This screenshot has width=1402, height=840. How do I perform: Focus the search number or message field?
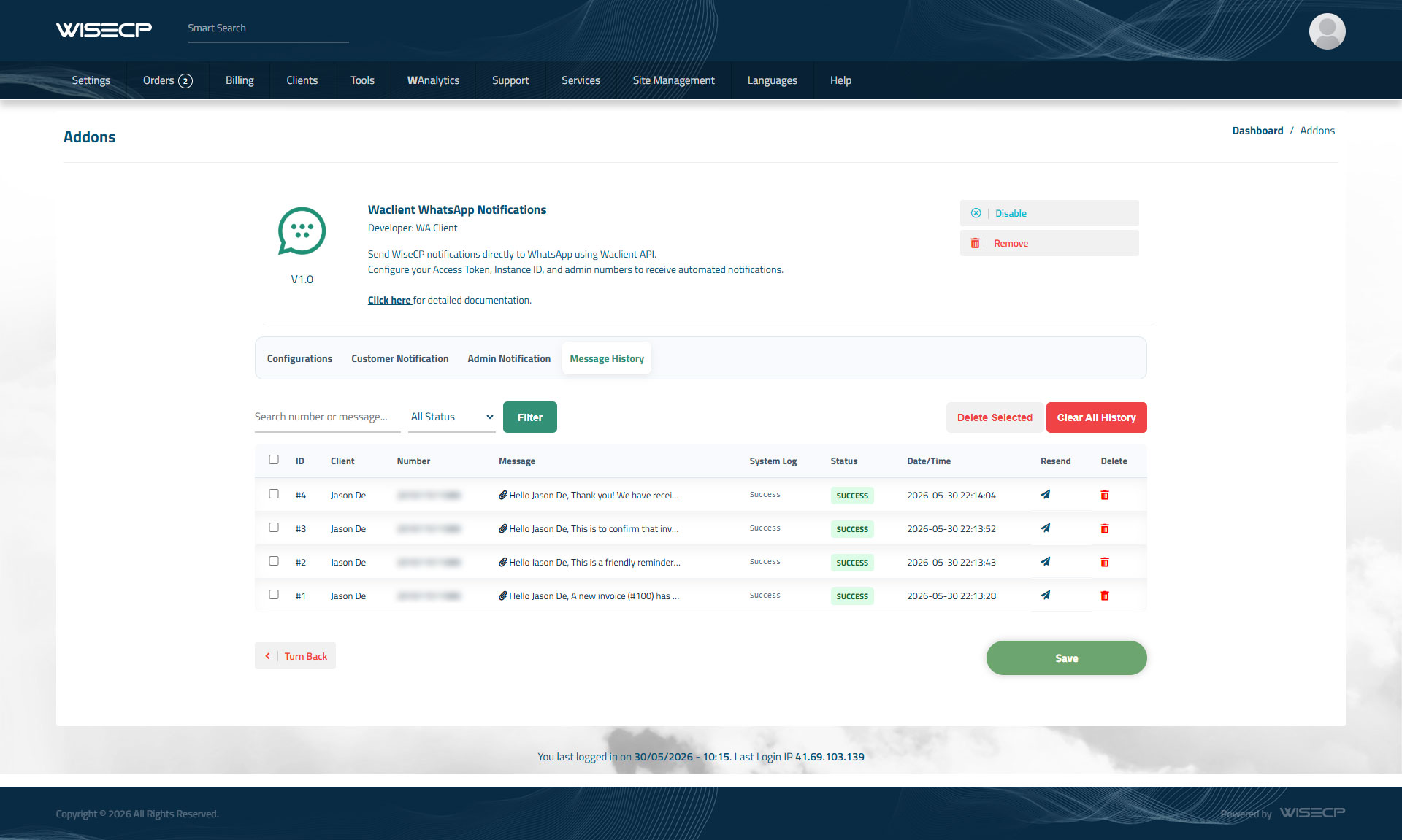[327, 417]
